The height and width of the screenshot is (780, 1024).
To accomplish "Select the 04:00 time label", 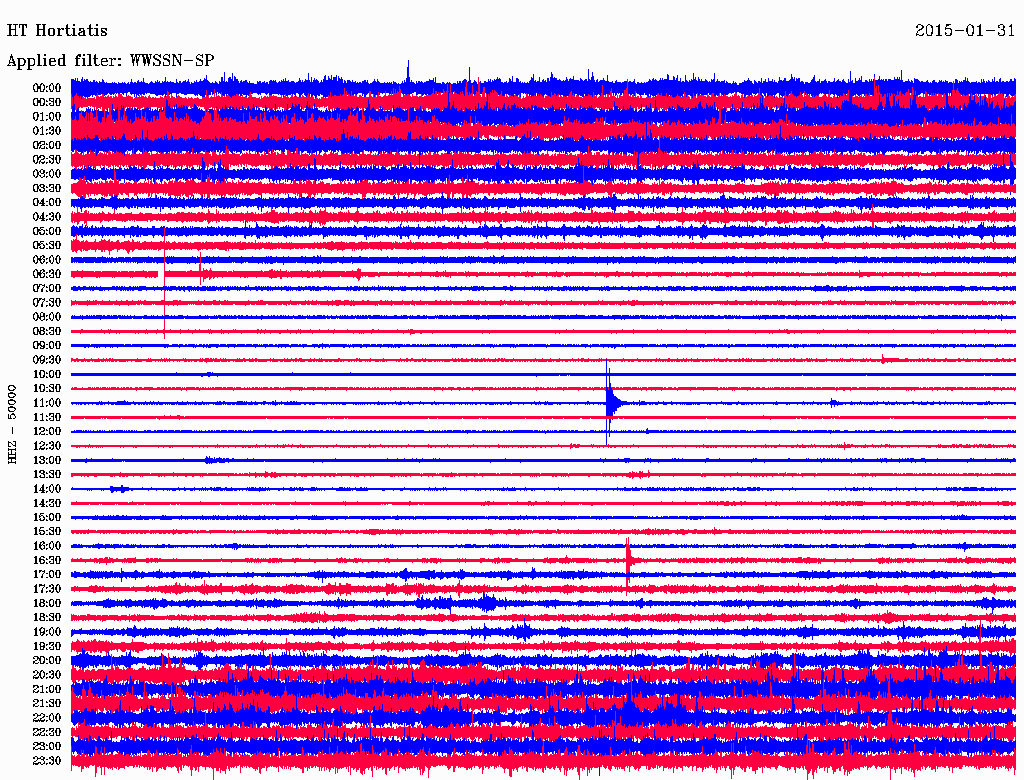I will pos(47,203).
